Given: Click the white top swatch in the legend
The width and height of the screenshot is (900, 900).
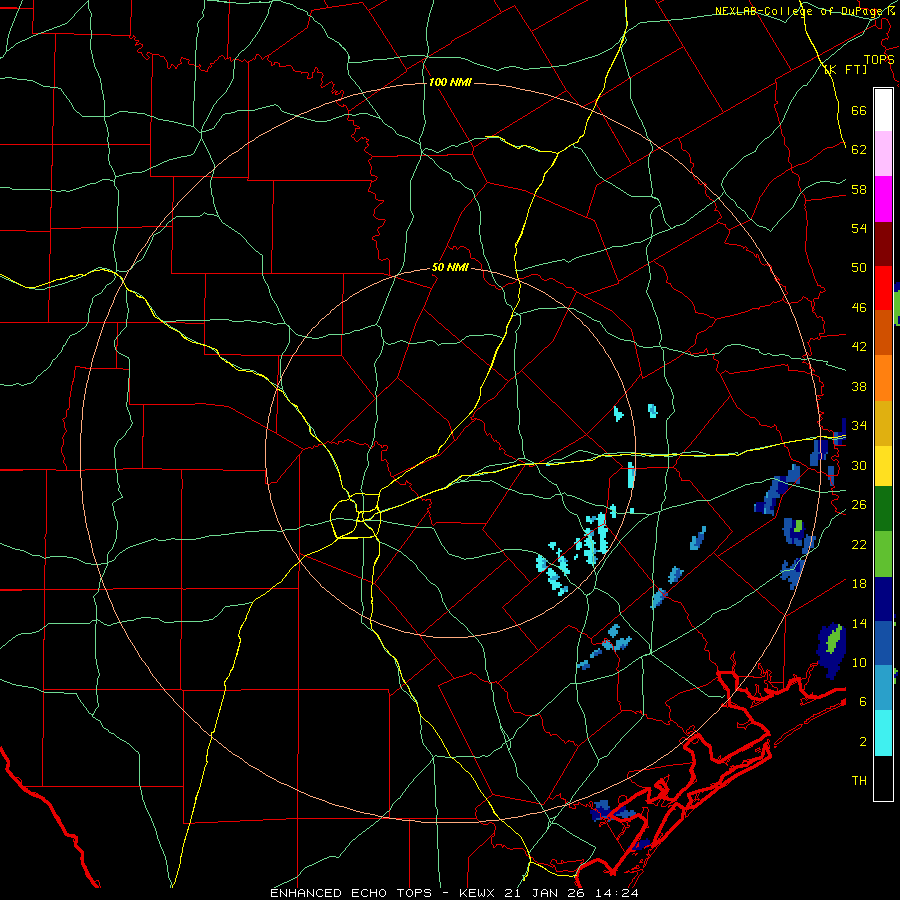Looking at the screenshot, I should (x=883, y=110).
